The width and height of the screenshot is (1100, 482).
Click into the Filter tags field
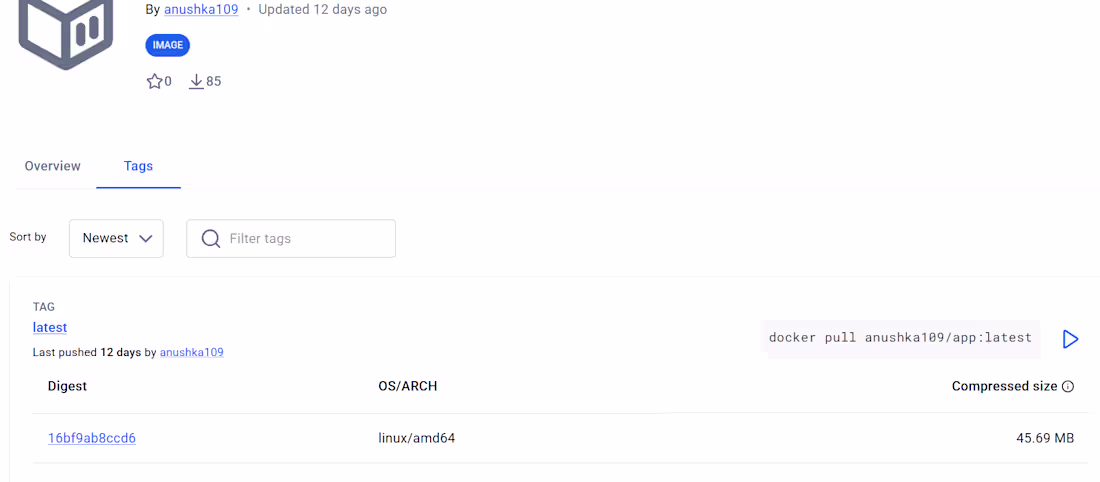tap(291, 239)
